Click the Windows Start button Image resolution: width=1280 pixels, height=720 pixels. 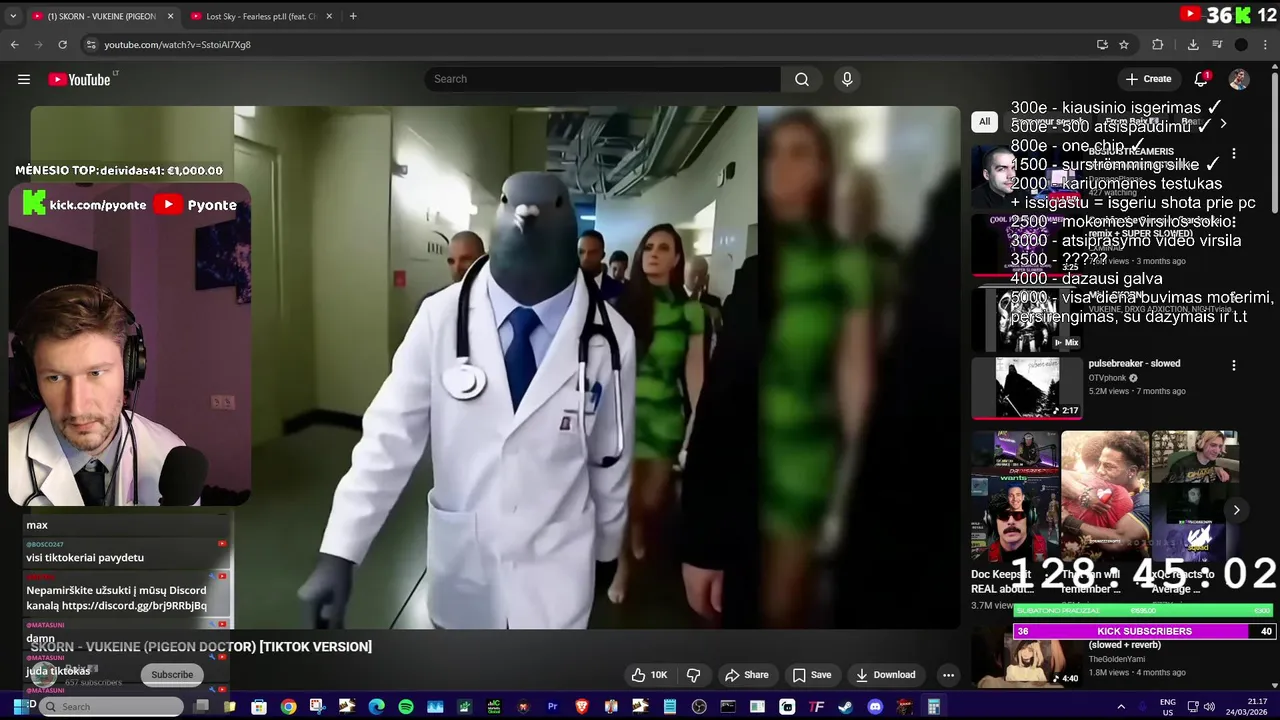tap(20, 706)
